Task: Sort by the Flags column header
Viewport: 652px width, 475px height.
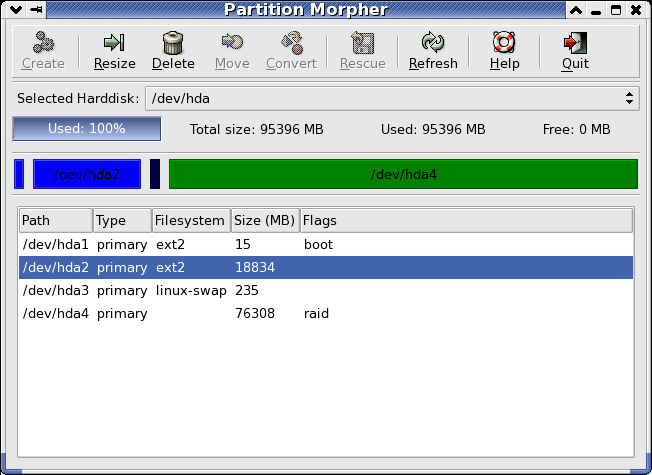Action: tap(467, 220)
